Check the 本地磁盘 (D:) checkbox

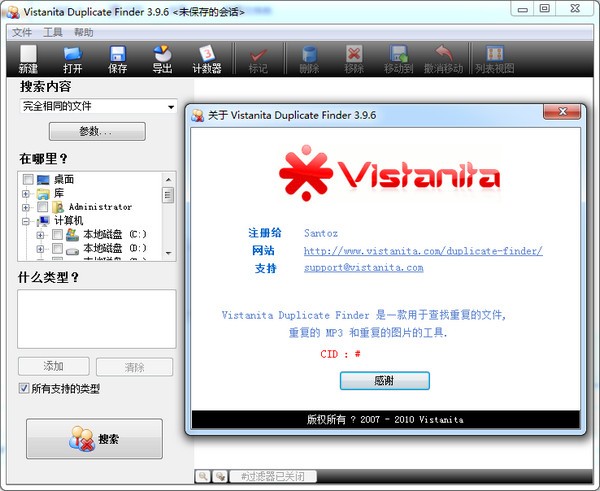[57, 248]
